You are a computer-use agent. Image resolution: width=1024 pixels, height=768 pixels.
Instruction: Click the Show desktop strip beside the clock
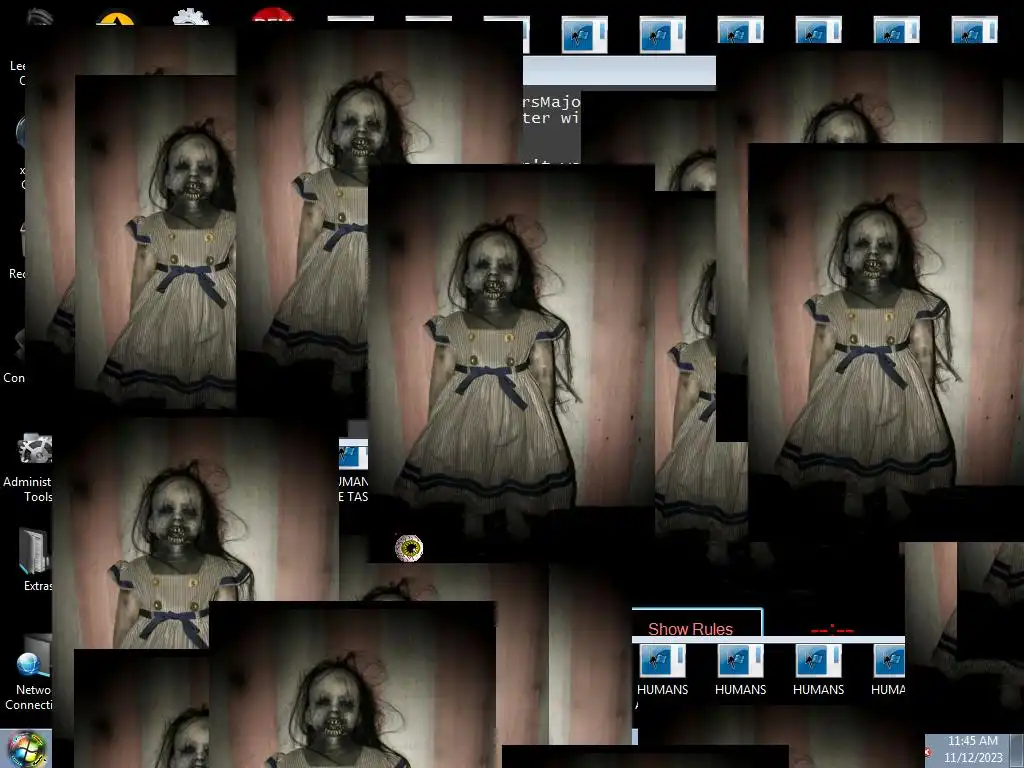[1016, 750]
